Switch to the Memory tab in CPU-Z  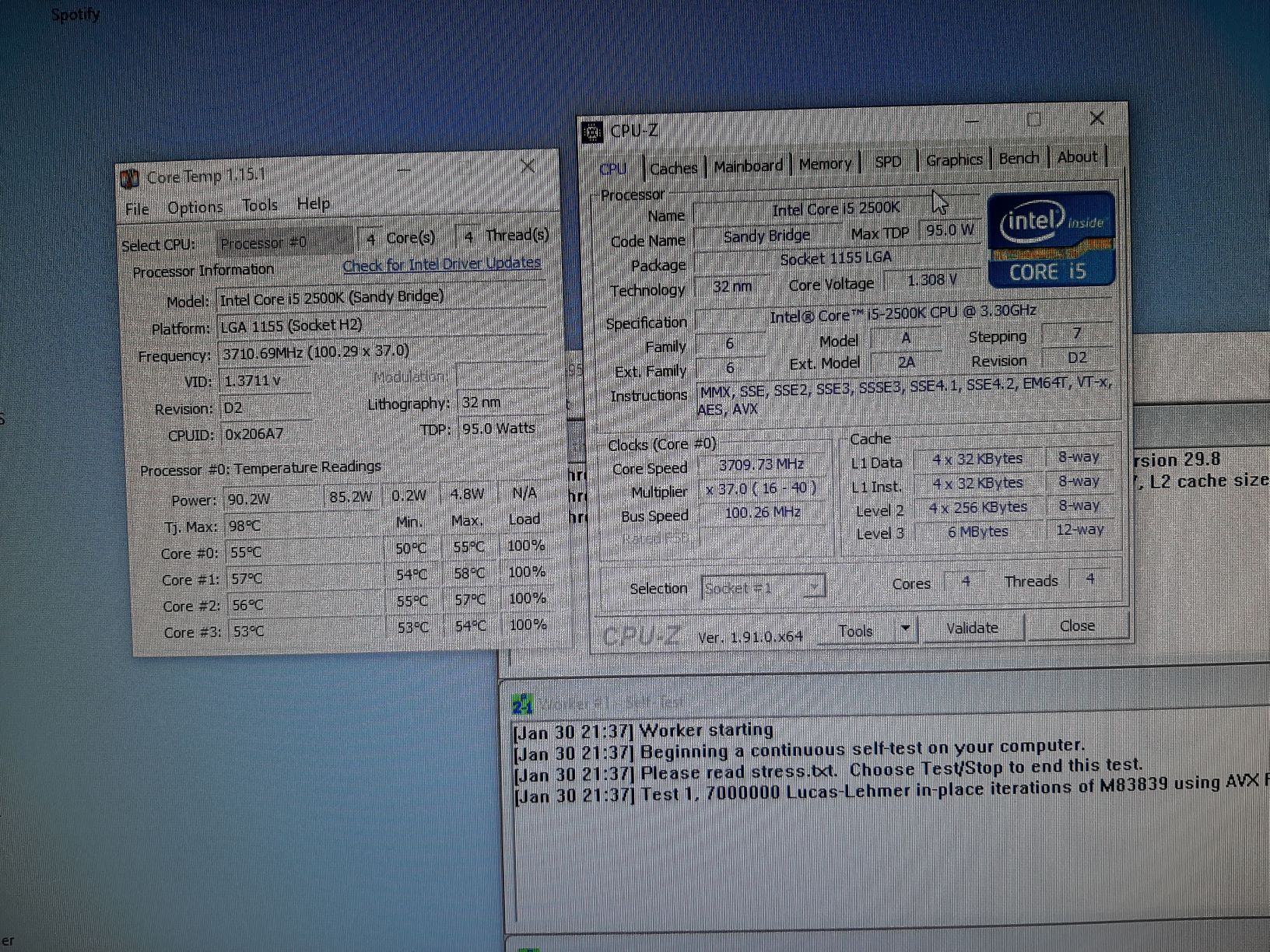826,163
